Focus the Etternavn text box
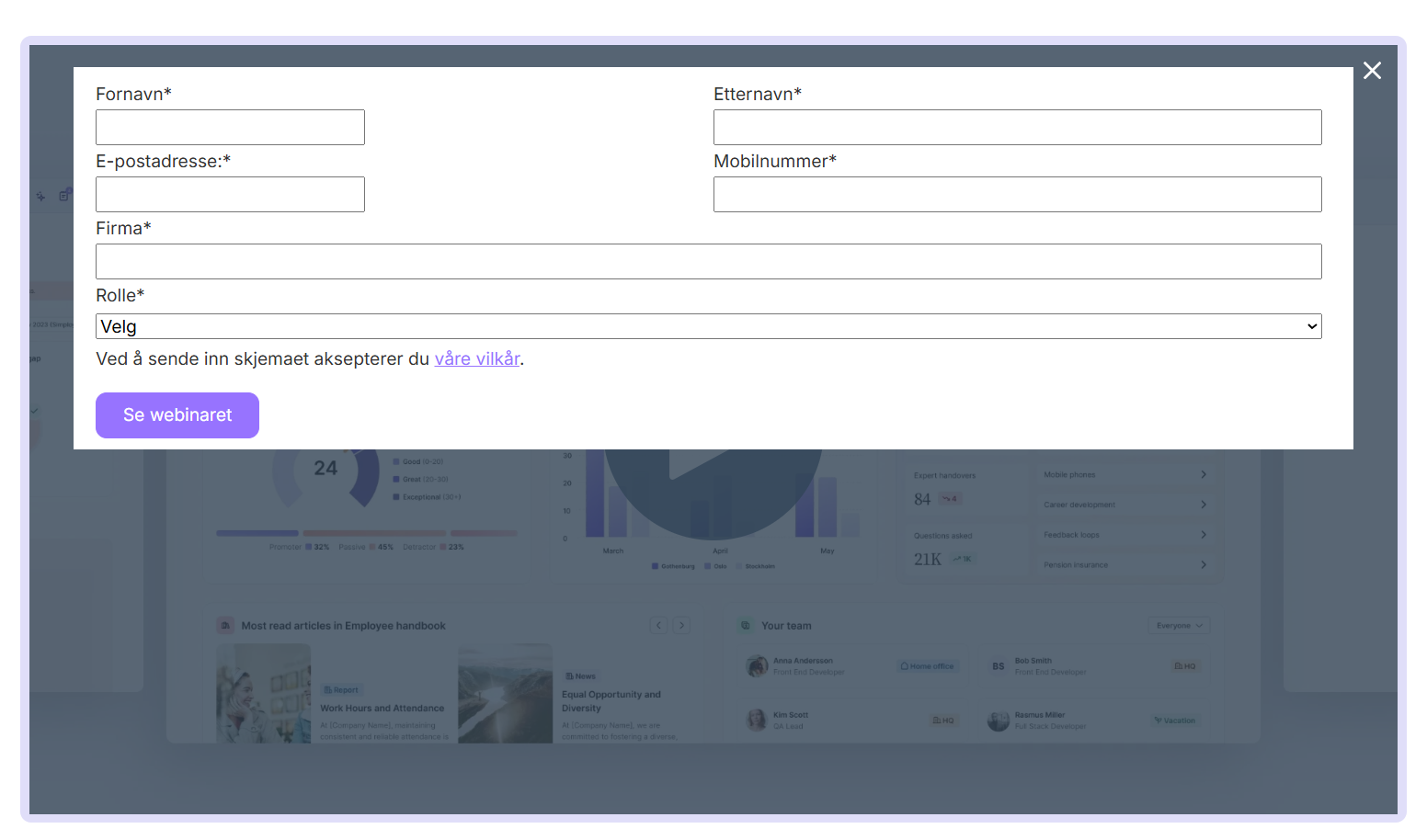The image size is (1427, 840). [1017, 128]
